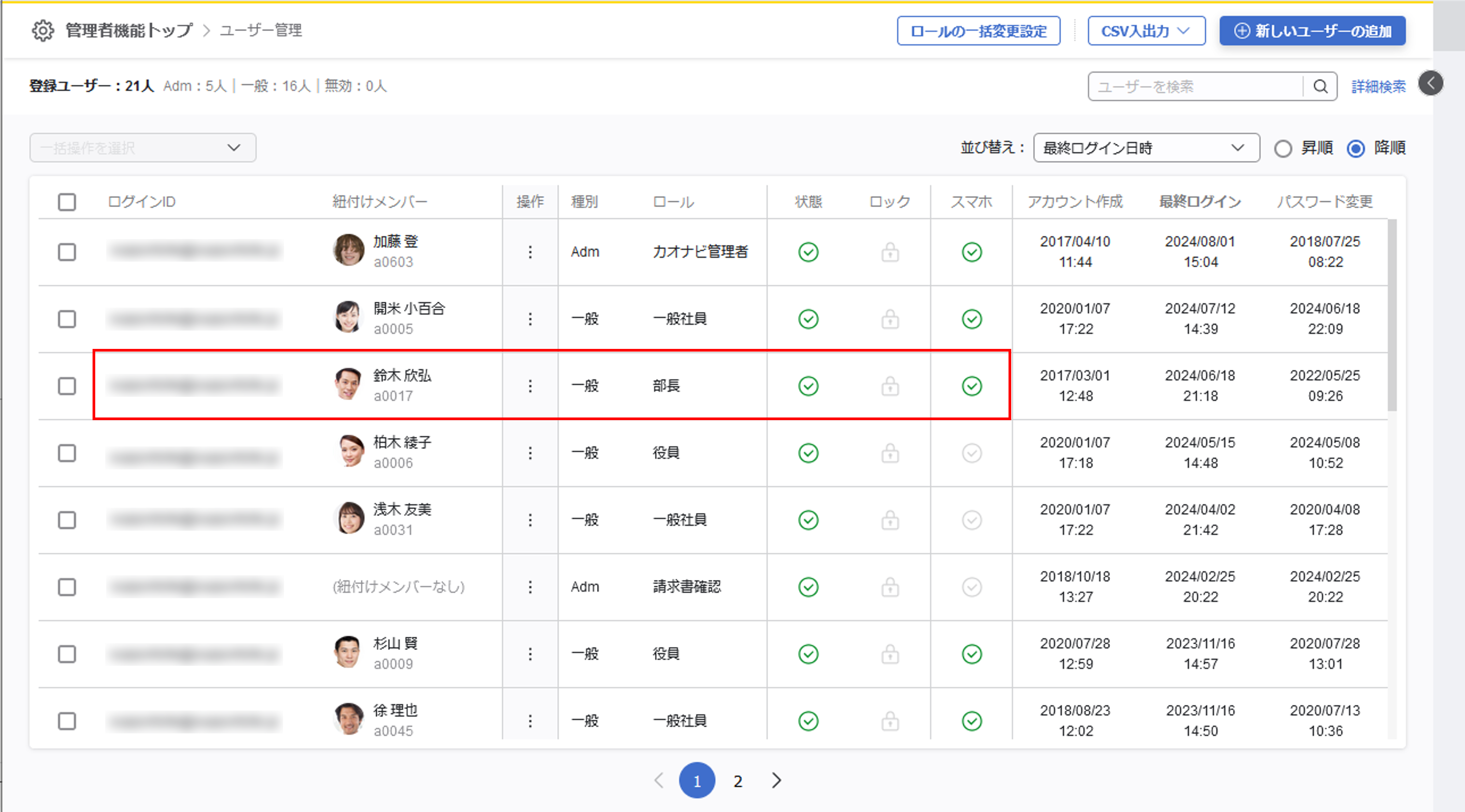
Task: Select the 昇順 ascending radio button
Action: pos(1283,148)
